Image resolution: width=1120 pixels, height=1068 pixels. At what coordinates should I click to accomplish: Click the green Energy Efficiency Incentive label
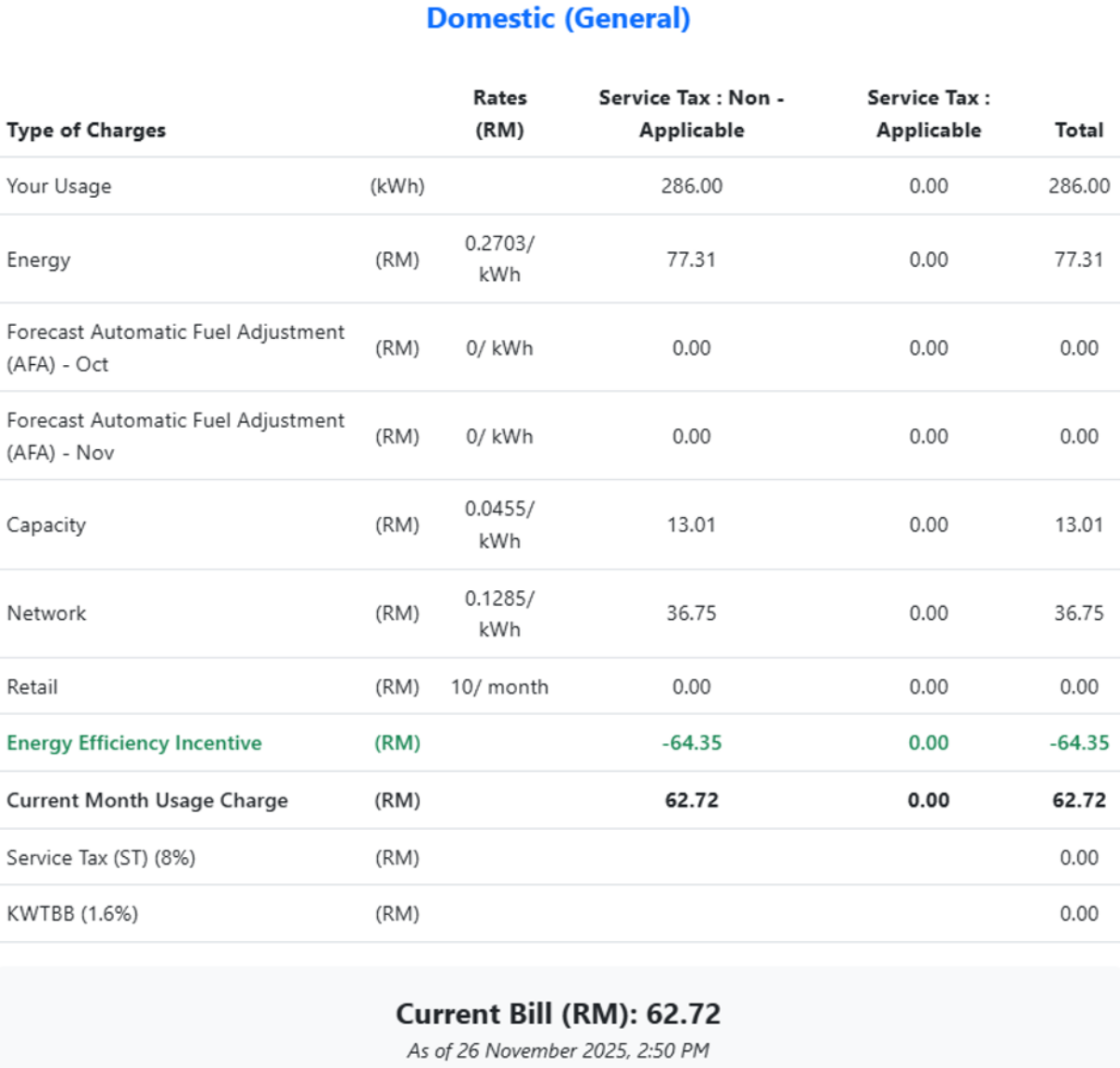tap(134, 743)
